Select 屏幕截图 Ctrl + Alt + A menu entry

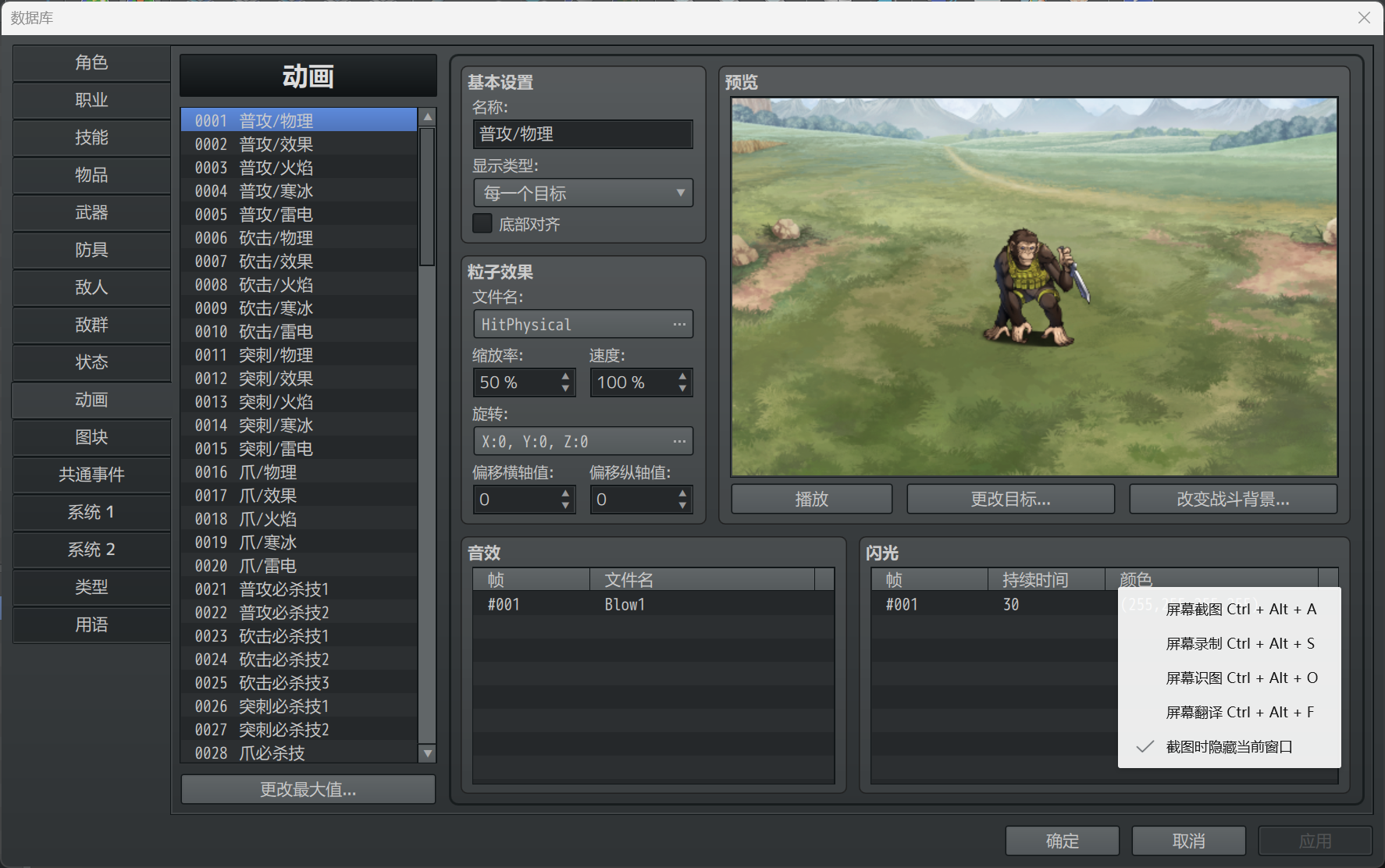tap(1230, 610)
